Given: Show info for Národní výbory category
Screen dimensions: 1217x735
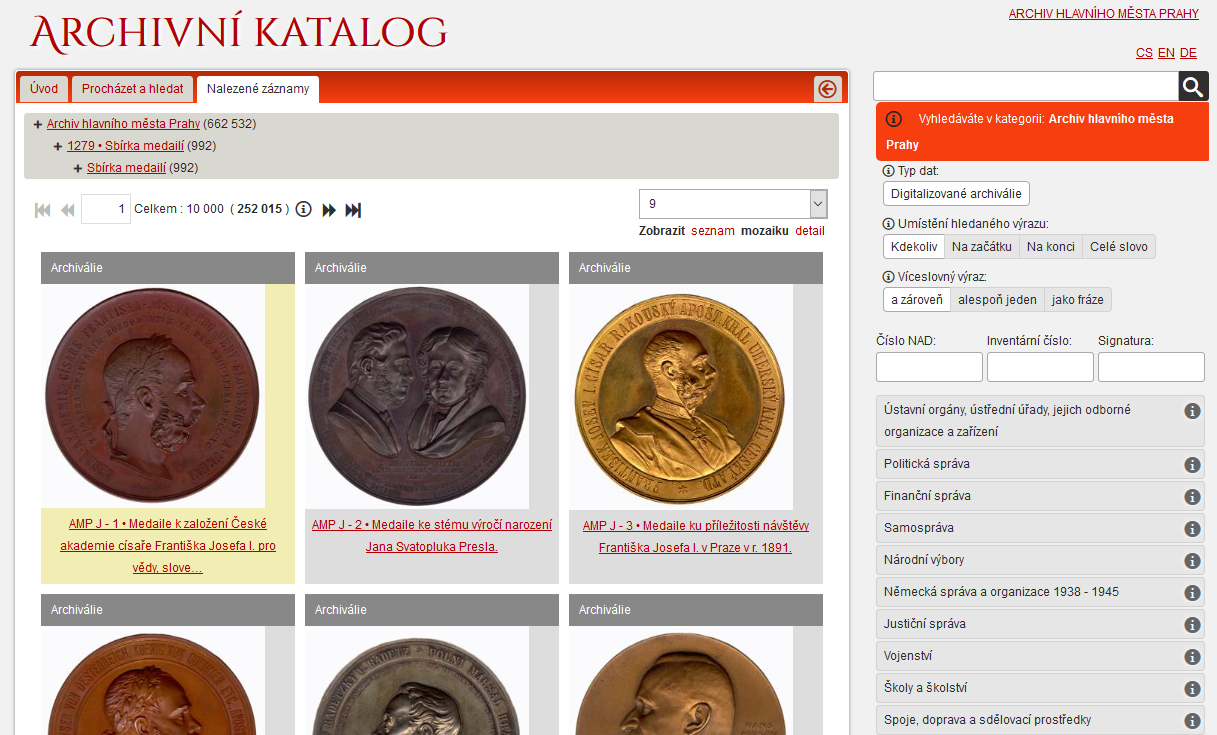Looking at the screenshot, I should [1192, 561].
